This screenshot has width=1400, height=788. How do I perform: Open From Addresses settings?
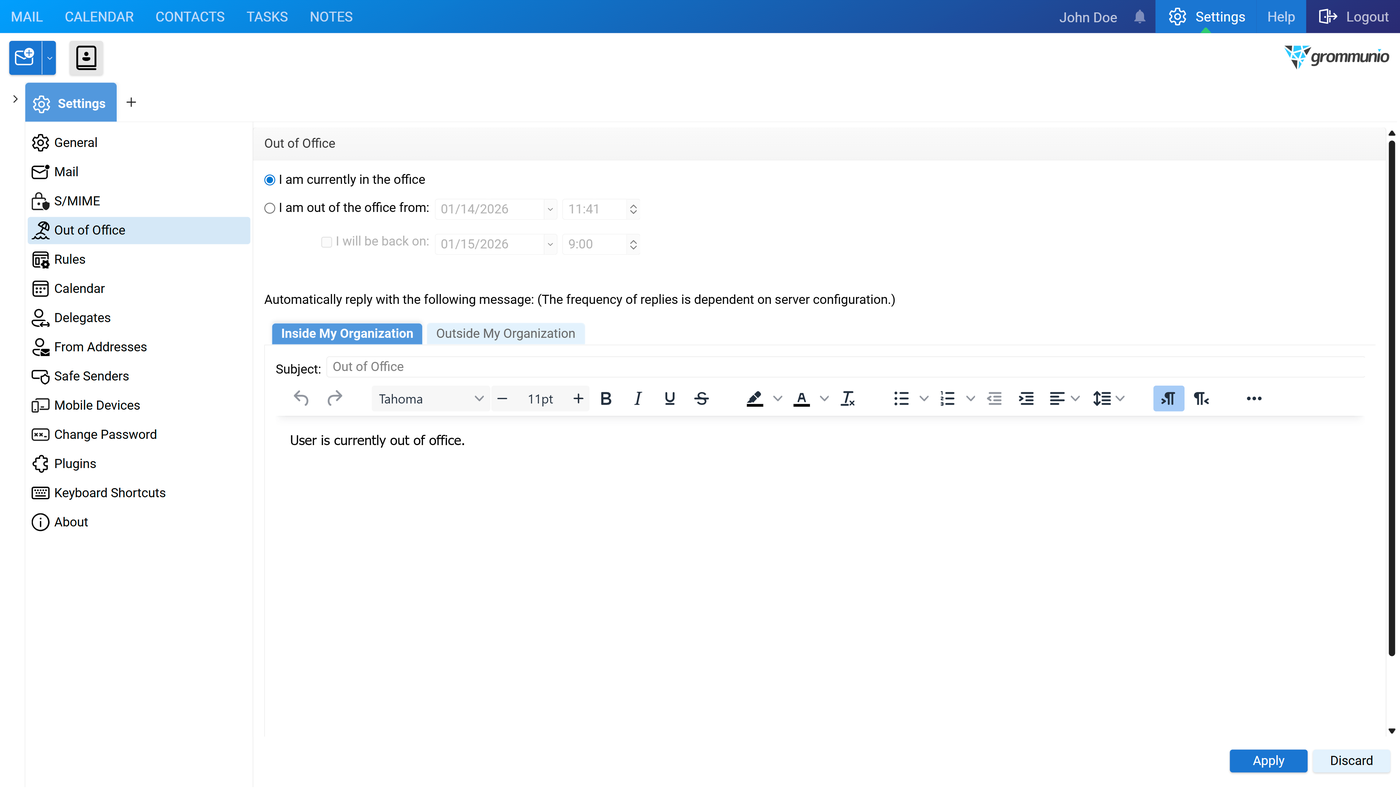coord(139,347)
